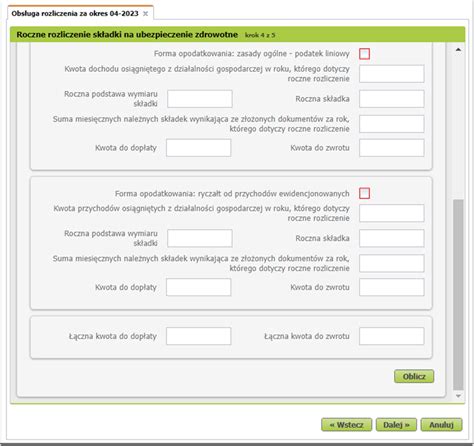474x446 pixels.
Task: Click 'Suma miesięcznych należnych składek' field in ryczałt section
Action: pyautogui.click(x=392, y=263)
